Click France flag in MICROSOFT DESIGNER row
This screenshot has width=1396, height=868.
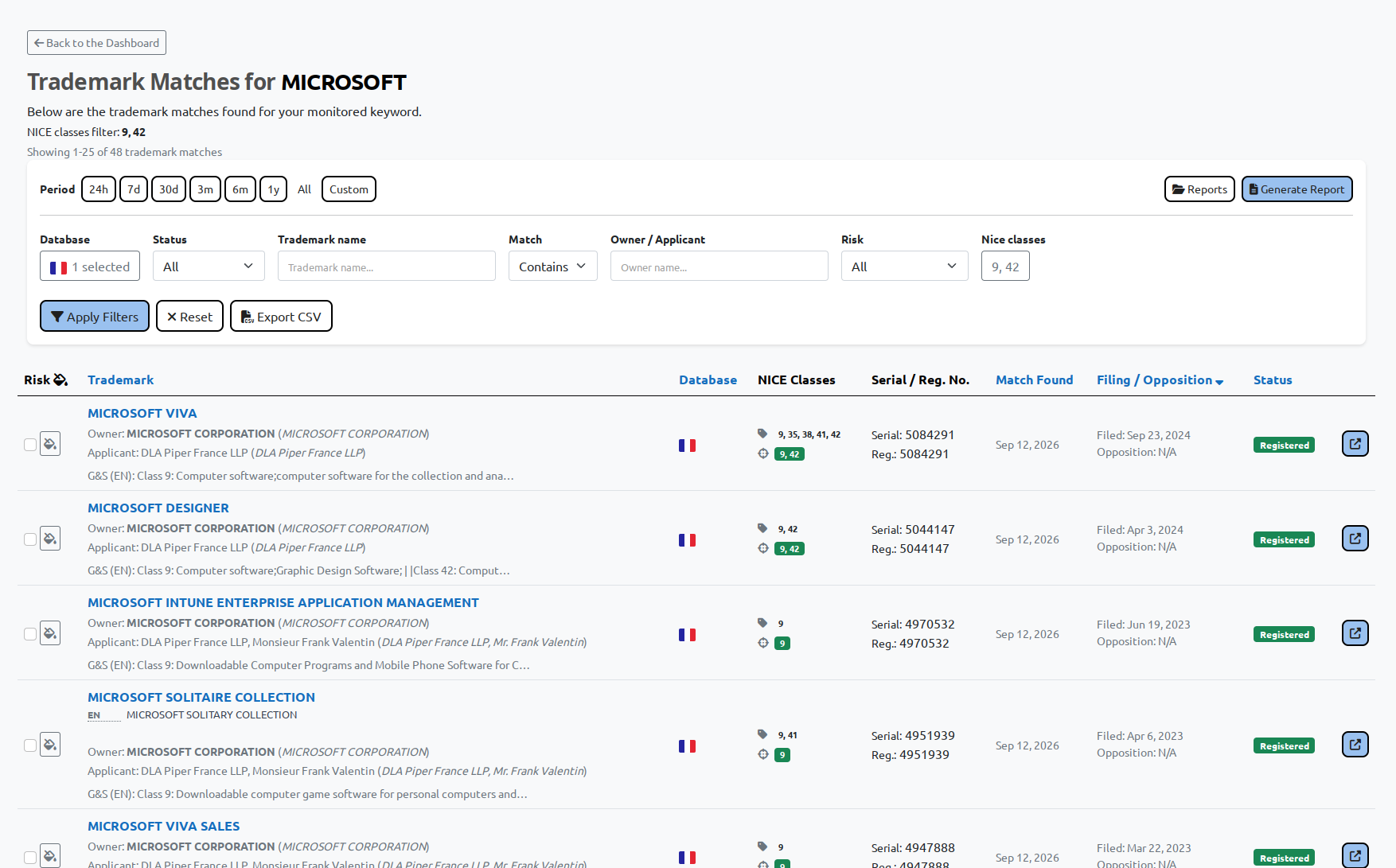pyautogui.click(x=687, y=540)
